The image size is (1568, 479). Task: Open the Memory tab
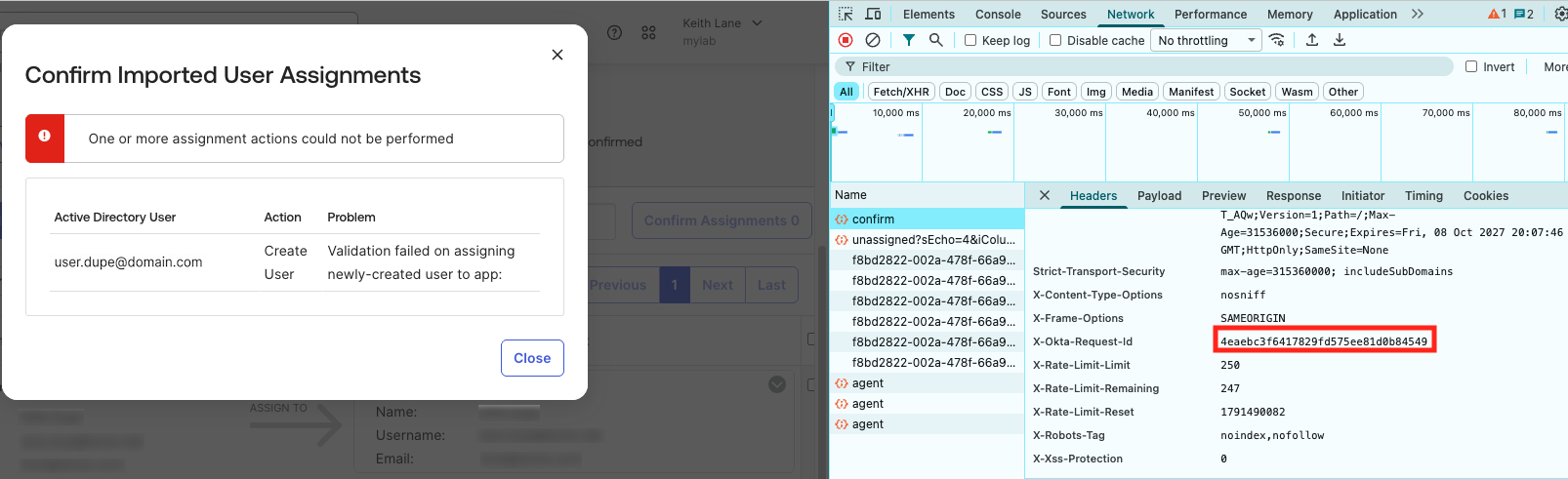pos(1290,14)
